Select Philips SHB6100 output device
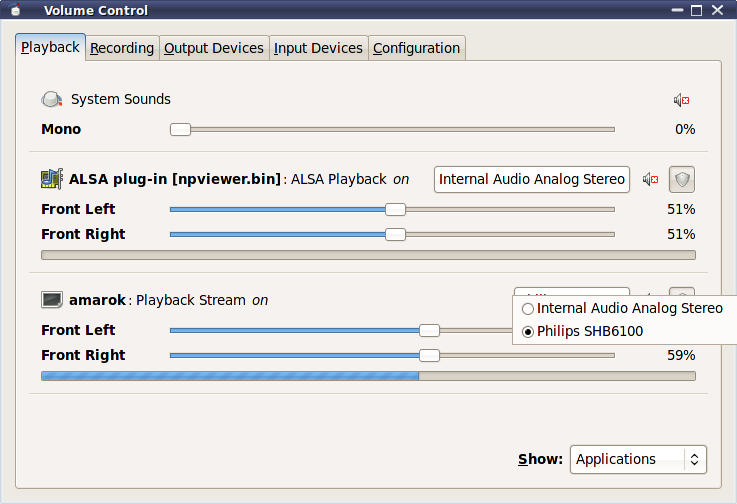 coord(528,332)
